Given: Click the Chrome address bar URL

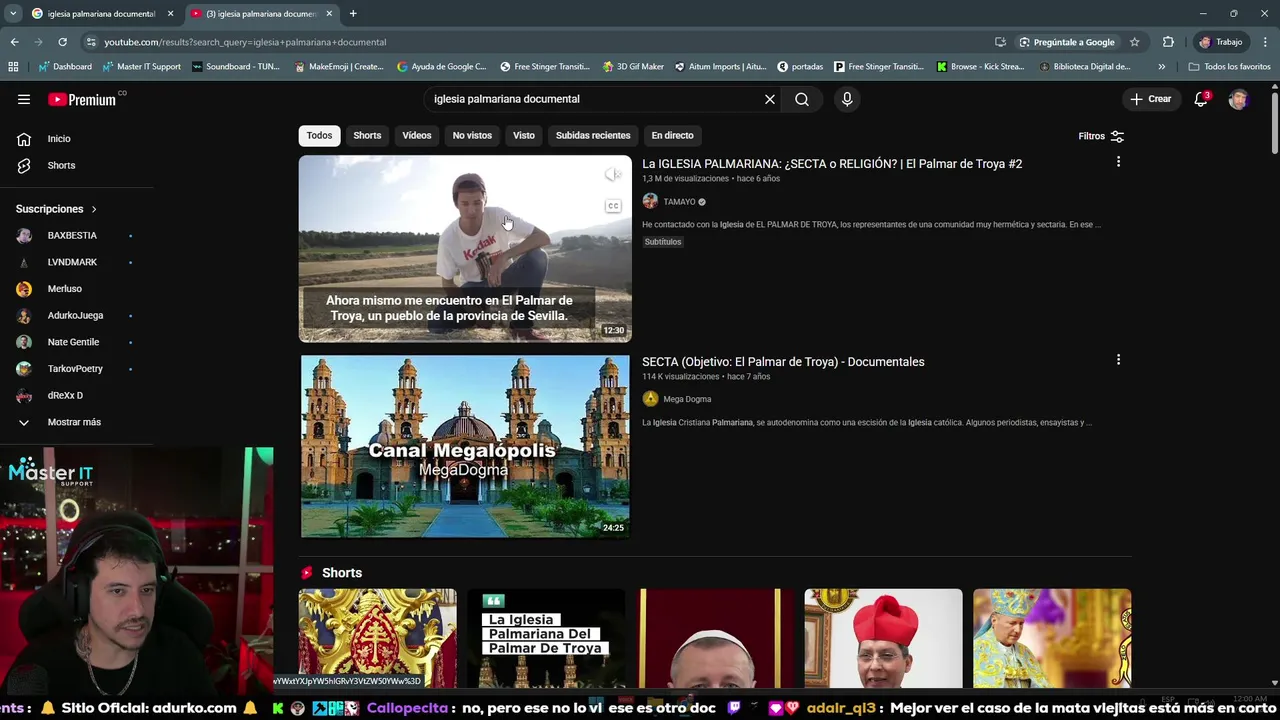Looking at the screenshot, I should [245, 42].
